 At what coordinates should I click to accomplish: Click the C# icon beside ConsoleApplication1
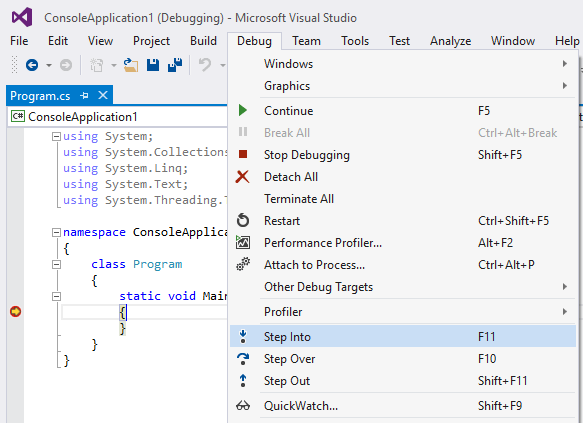(18, 117)
